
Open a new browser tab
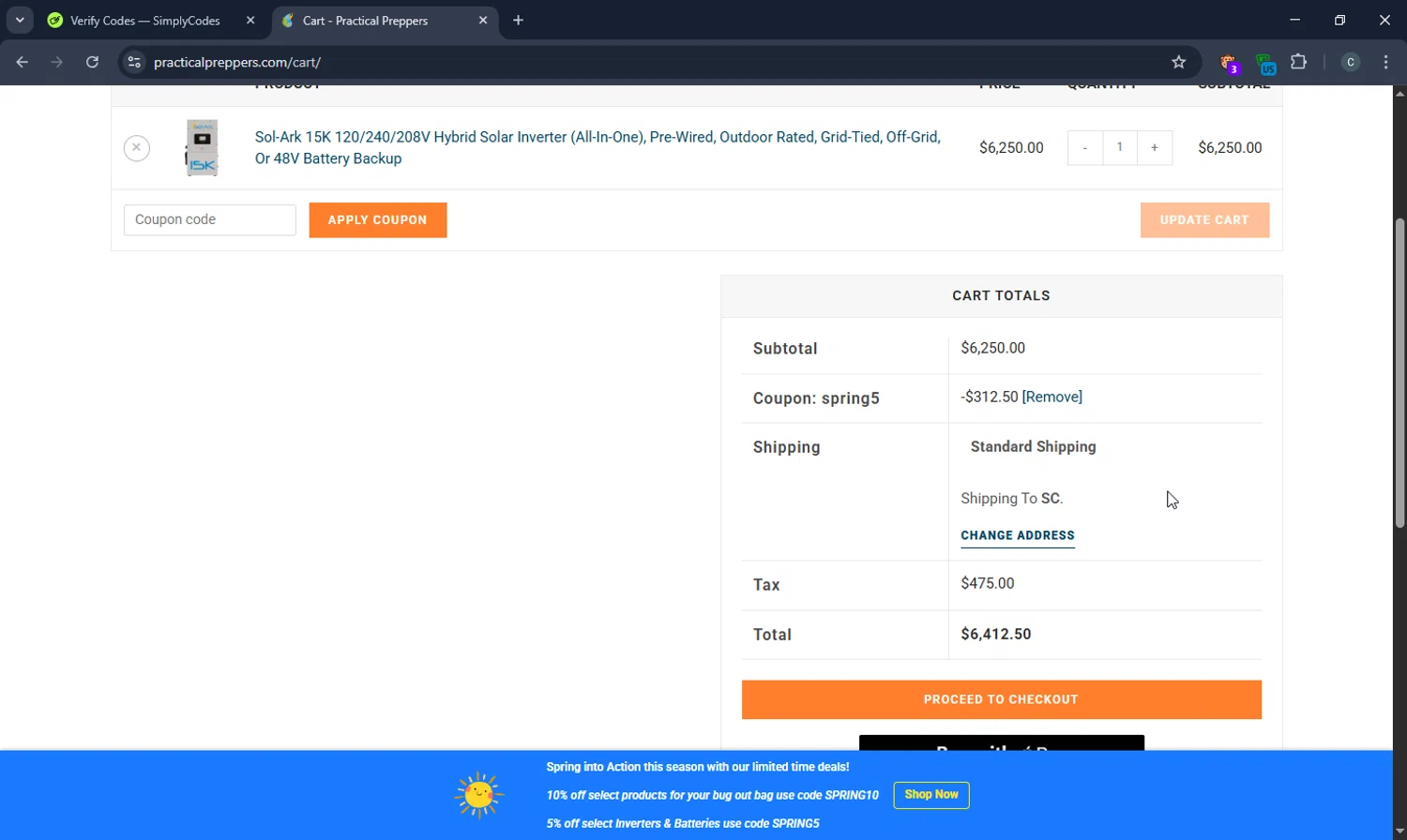[518, 21]
